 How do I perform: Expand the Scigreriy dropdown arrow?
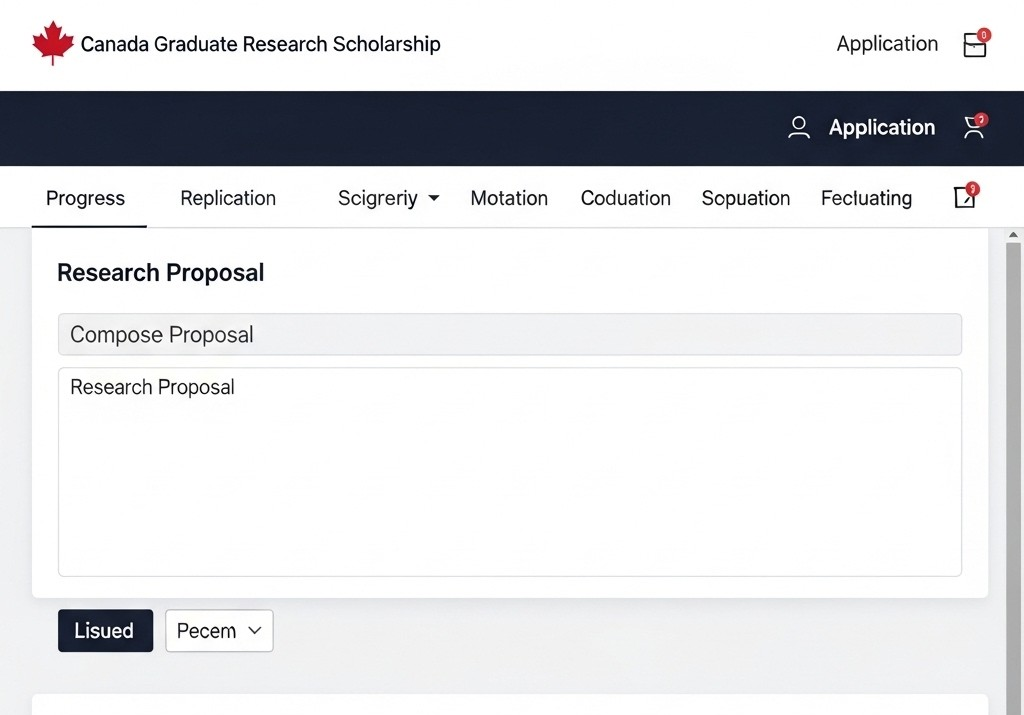(434, 198)
